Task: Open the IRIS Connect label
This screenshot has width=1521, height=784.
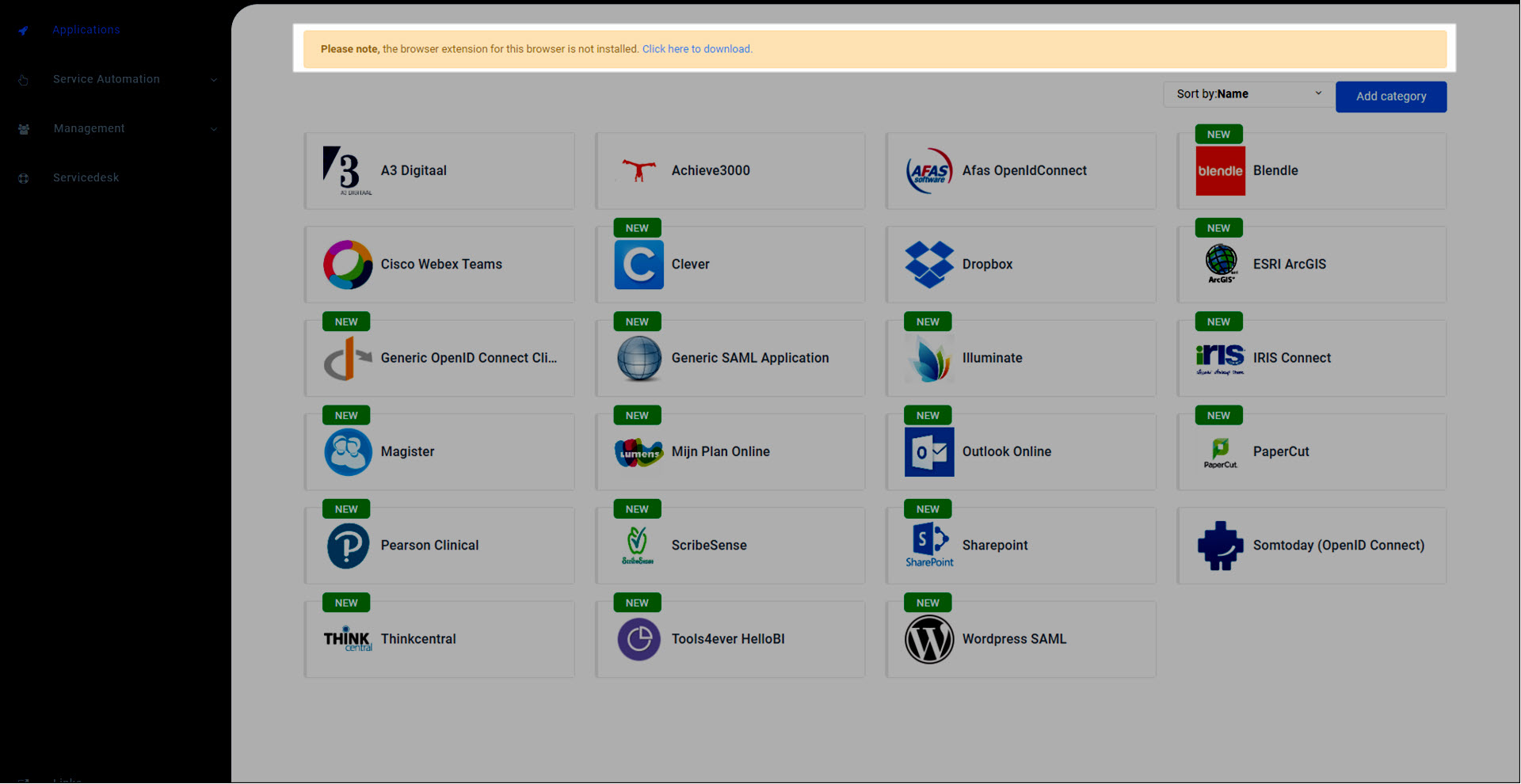Action: point(1291,358)
